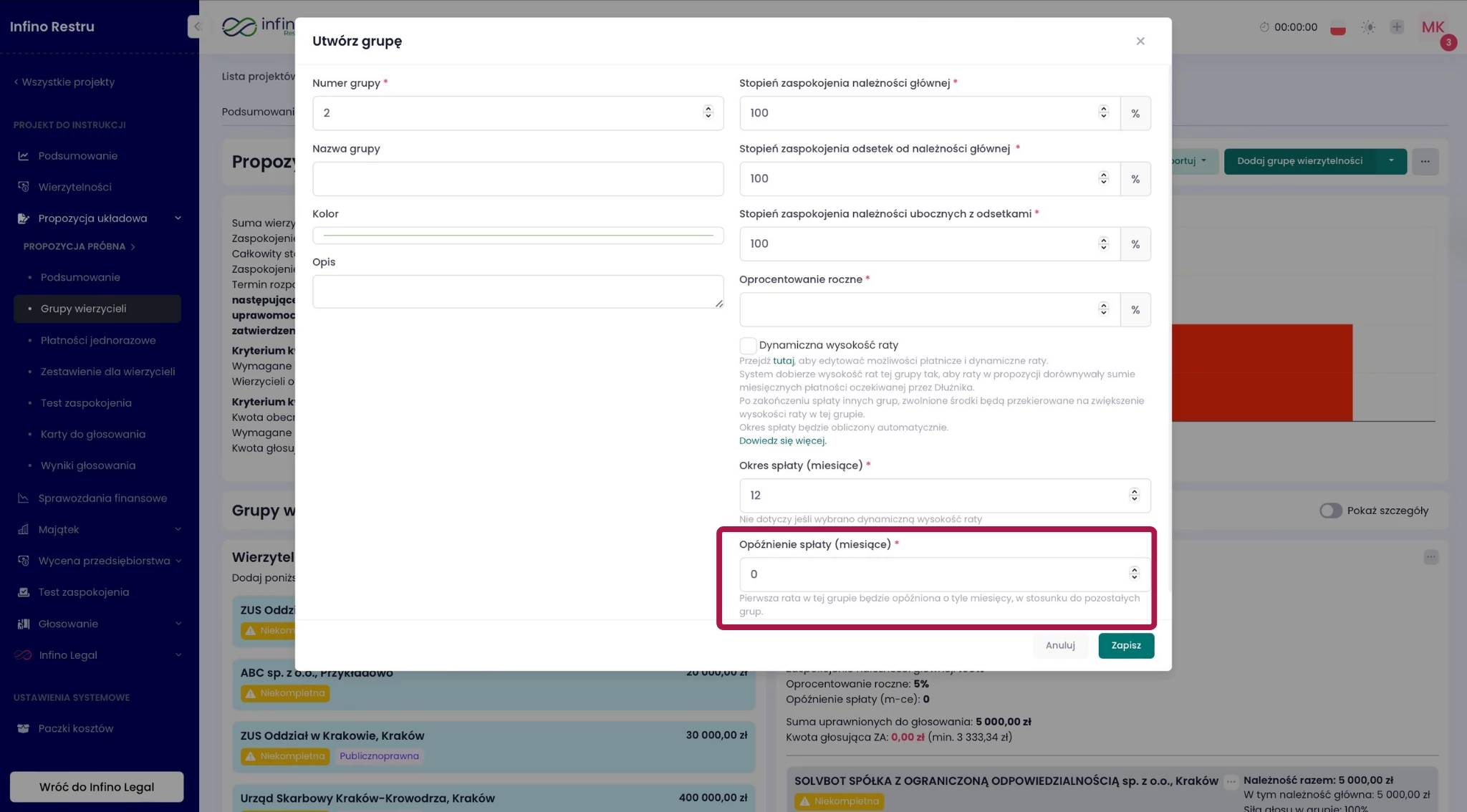Image resolution: width=1467 pixels, height=812 pixels.
Task: Click the Wierzytelności sidebar icon
Action: coord(24,187)
